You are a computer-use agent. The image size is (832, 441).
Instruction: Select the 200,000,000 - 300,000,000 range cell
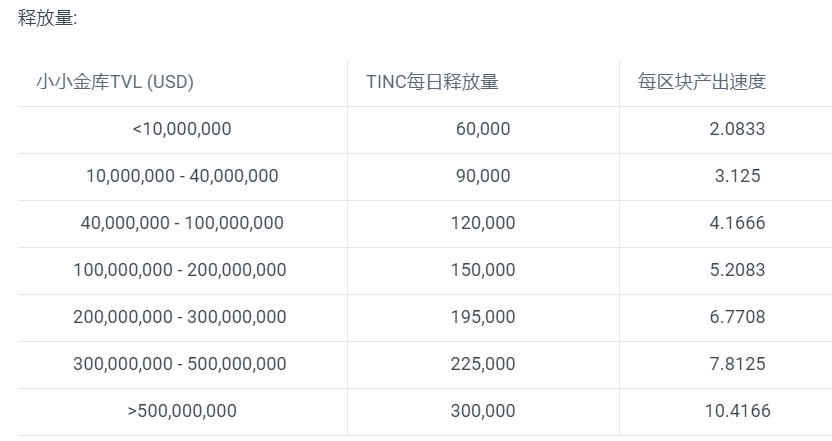[x=180, y=317]
